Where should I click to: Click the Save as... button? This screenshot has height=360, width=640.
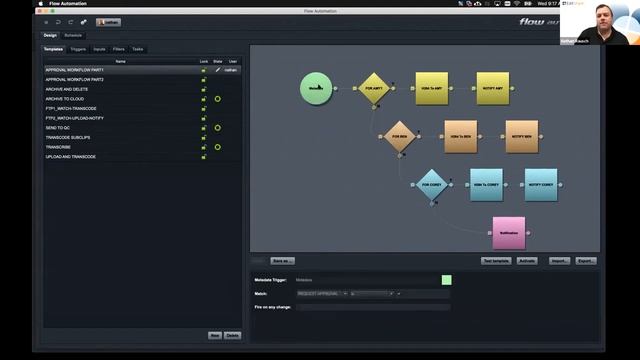(282, 261)
